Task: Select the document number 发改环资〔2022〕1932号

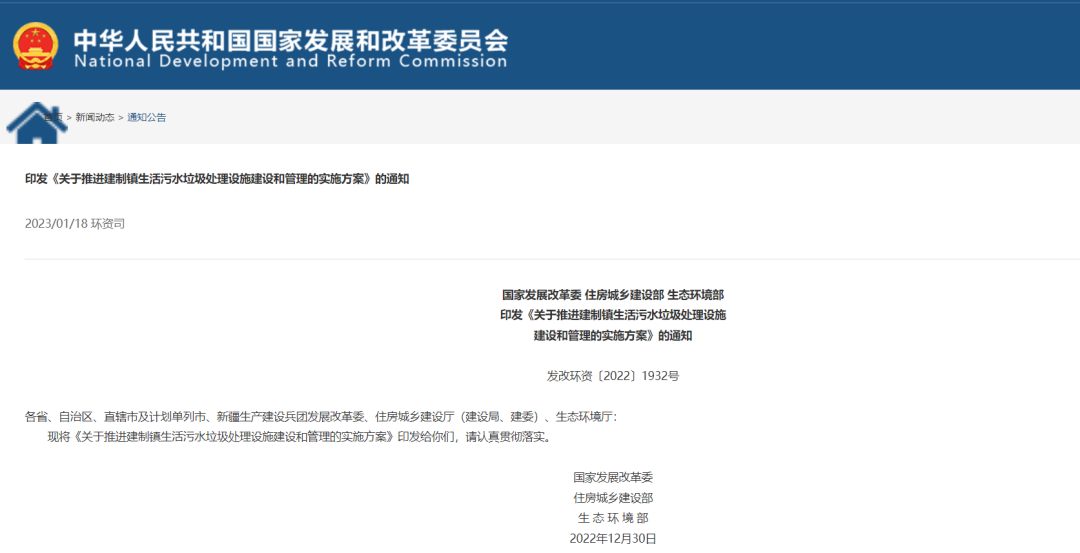Action: click(x=612, y=376)
